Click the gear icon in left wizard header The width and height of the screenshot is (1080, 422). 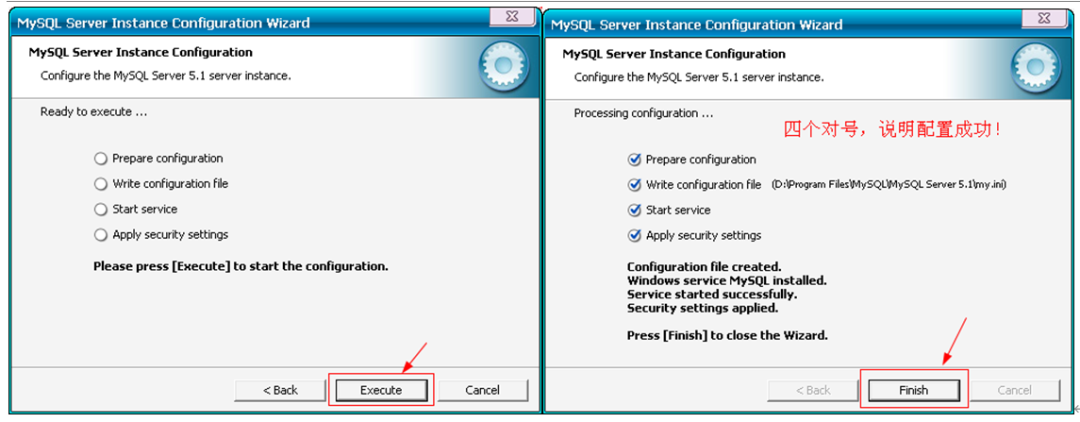point(503,67)
